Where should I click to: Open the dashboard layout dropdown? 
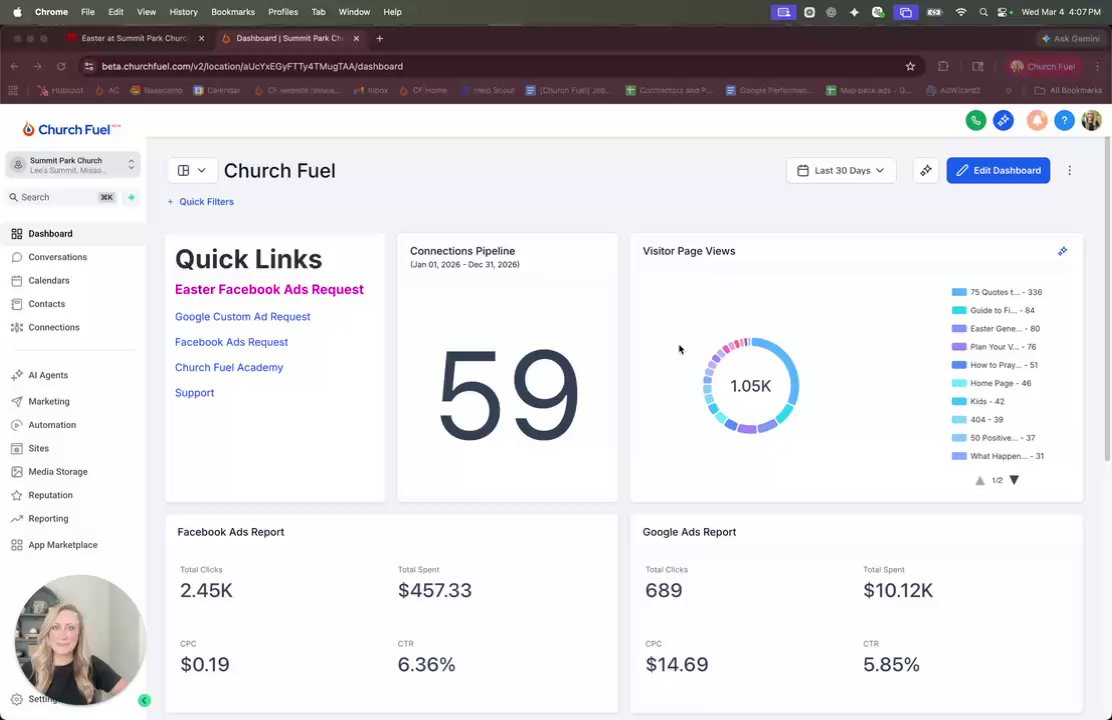point(191,170)
